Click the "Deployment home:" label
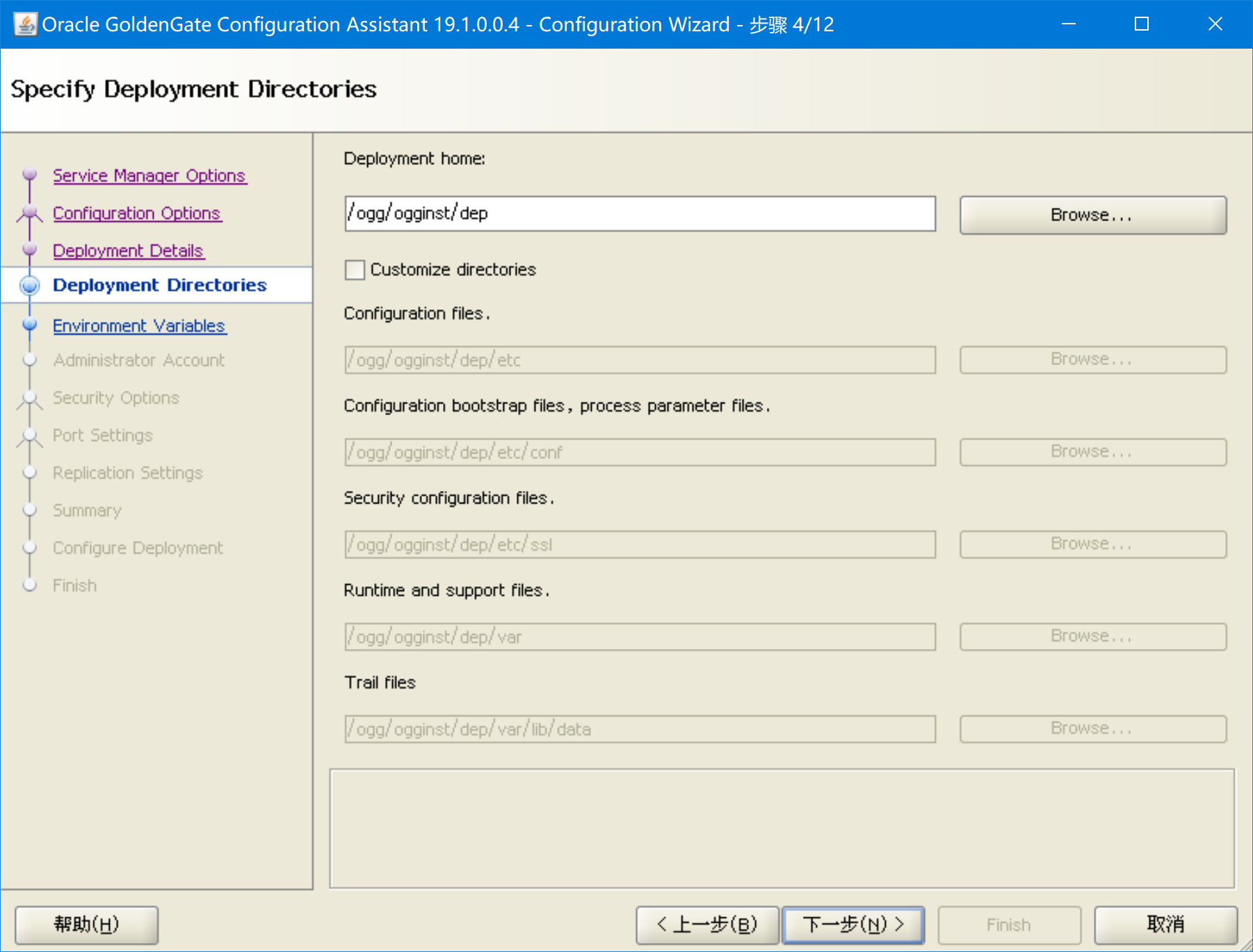Image resolution: width=1253 pixels, height=952 pixels. 414,159
